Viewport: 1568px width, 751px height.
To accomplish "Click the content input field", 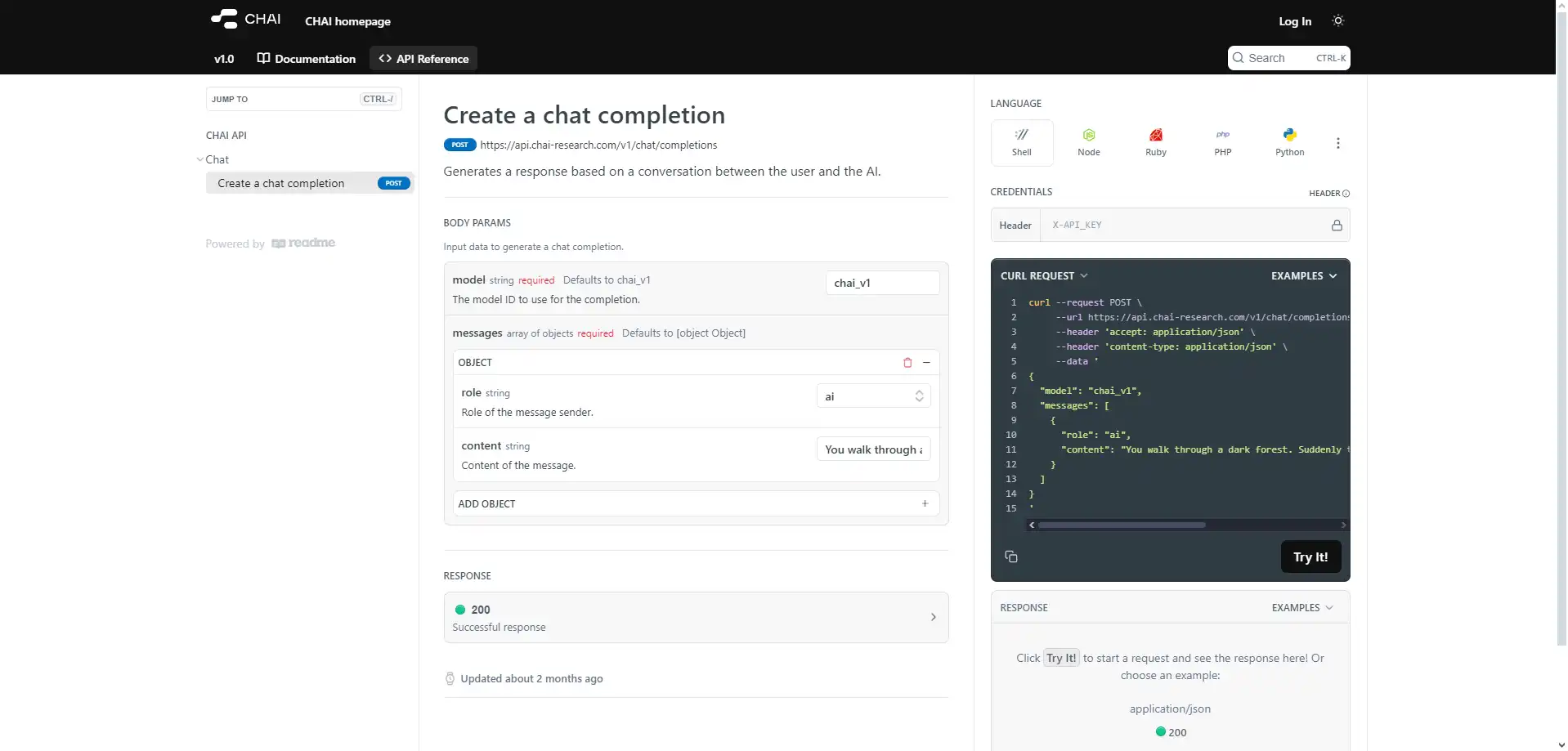I will point(873,449).
